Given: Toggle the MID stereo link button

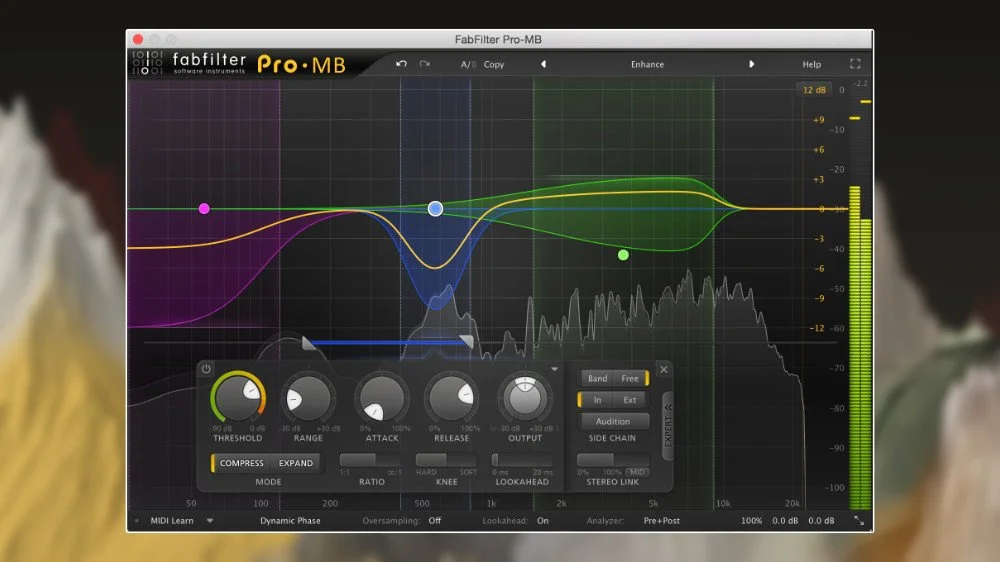Looking at the screenshot, I should 636,472.
